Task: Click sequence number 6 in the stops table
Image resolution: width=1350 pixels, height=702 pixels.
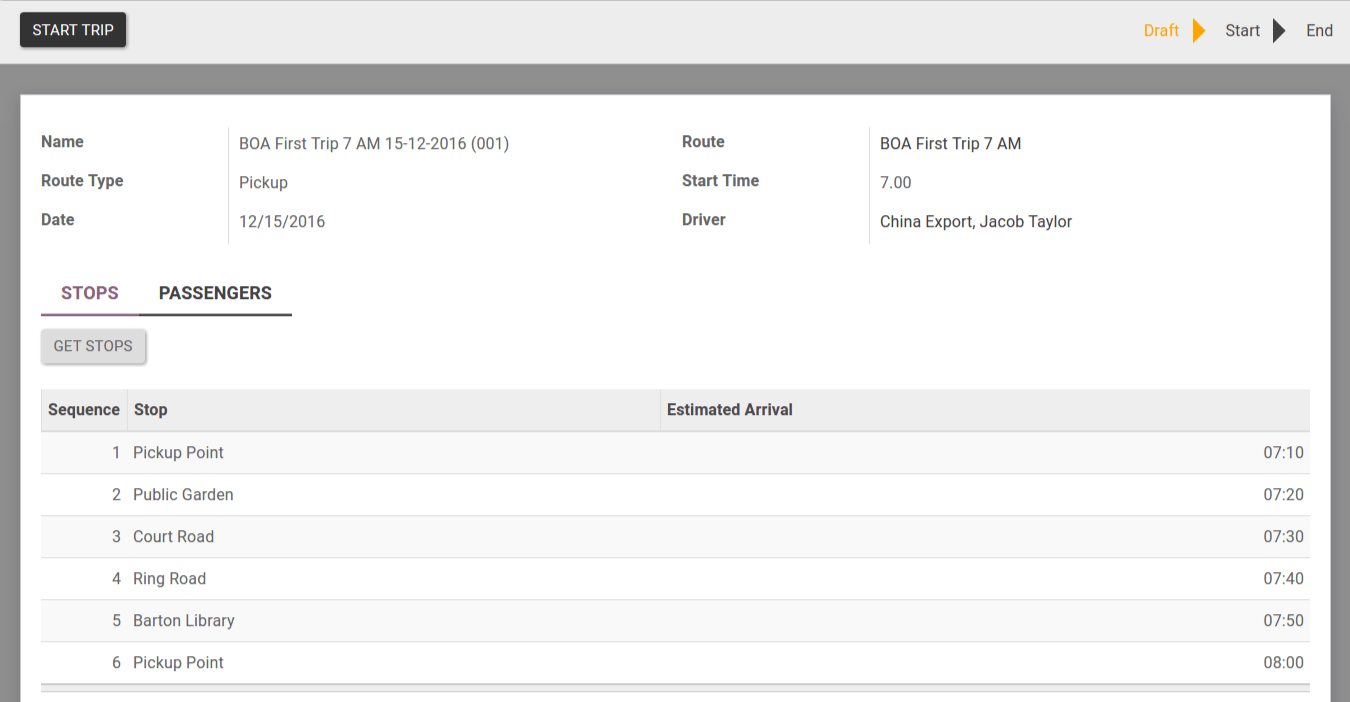Action: pos(116,663)
